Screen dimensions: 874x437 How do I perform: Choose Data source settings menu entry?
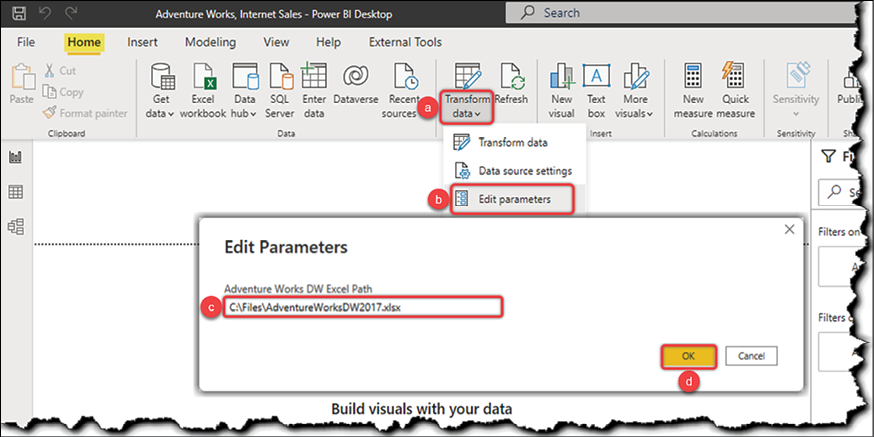pos(513,171)
